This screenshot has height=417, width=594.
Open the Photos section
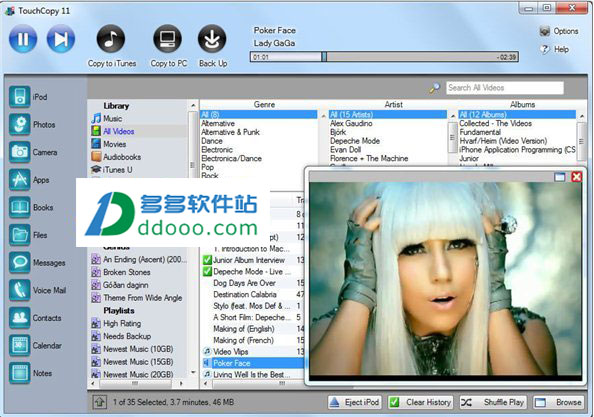20,125
